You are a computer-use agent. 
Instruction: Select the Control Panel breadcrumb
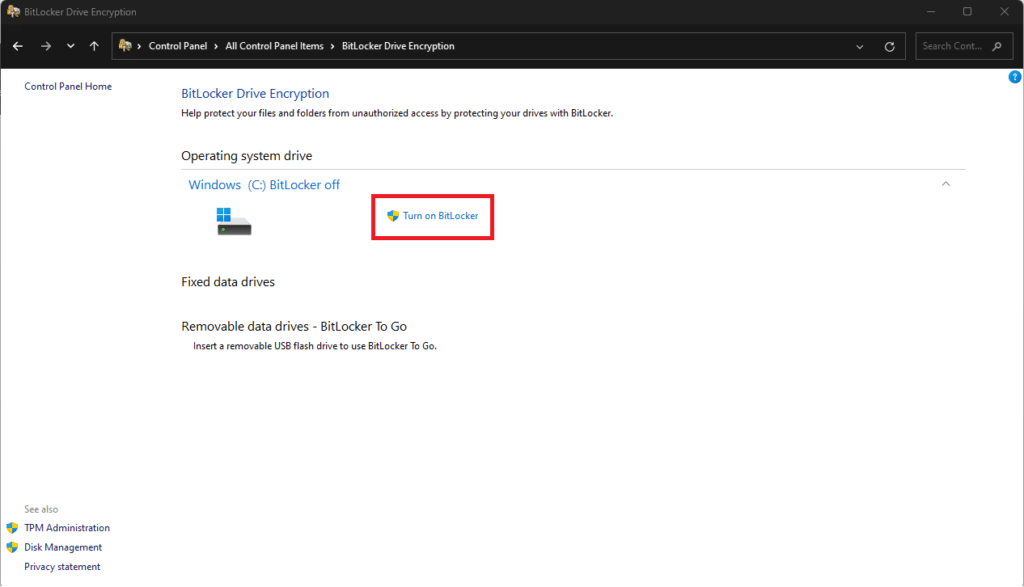[x=177, y=46]
